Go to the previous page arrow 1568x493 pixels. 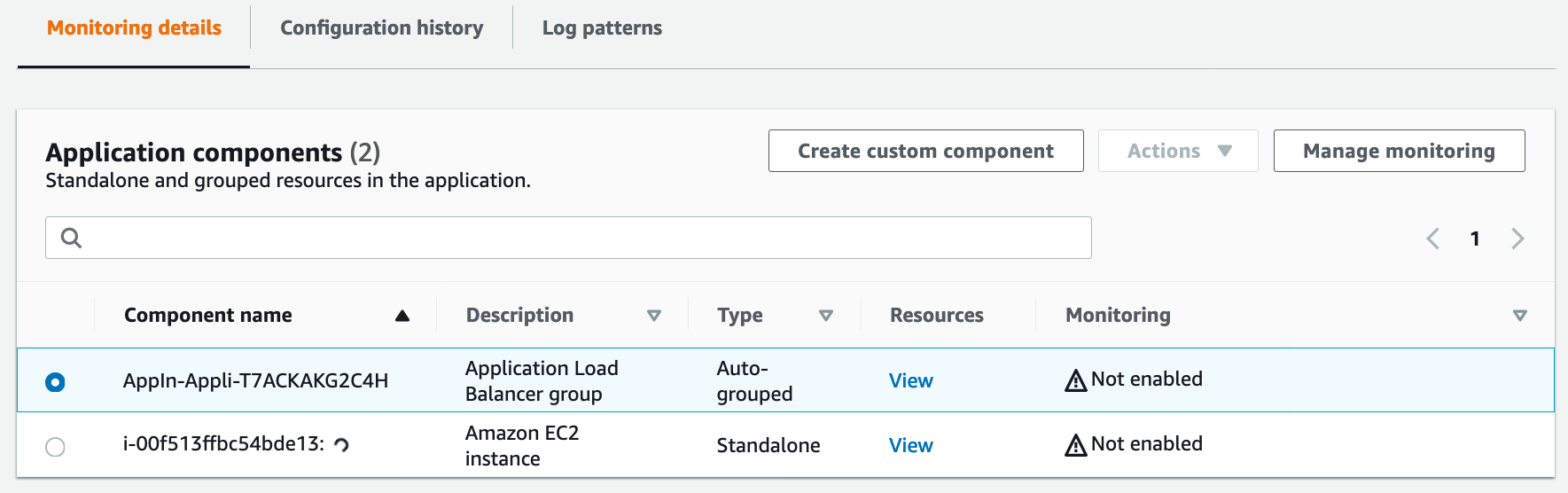(1432, 239)
